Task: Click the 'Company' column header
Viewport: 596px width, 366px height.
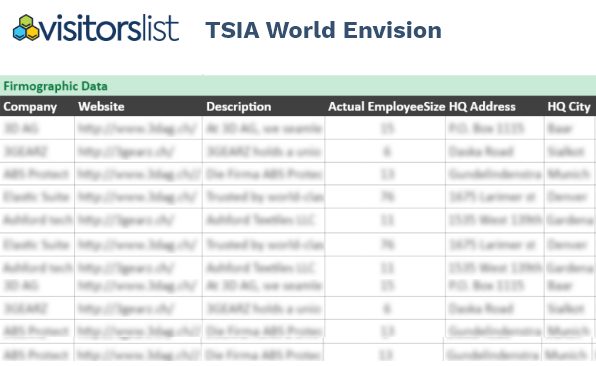Action: click(30, 107)
